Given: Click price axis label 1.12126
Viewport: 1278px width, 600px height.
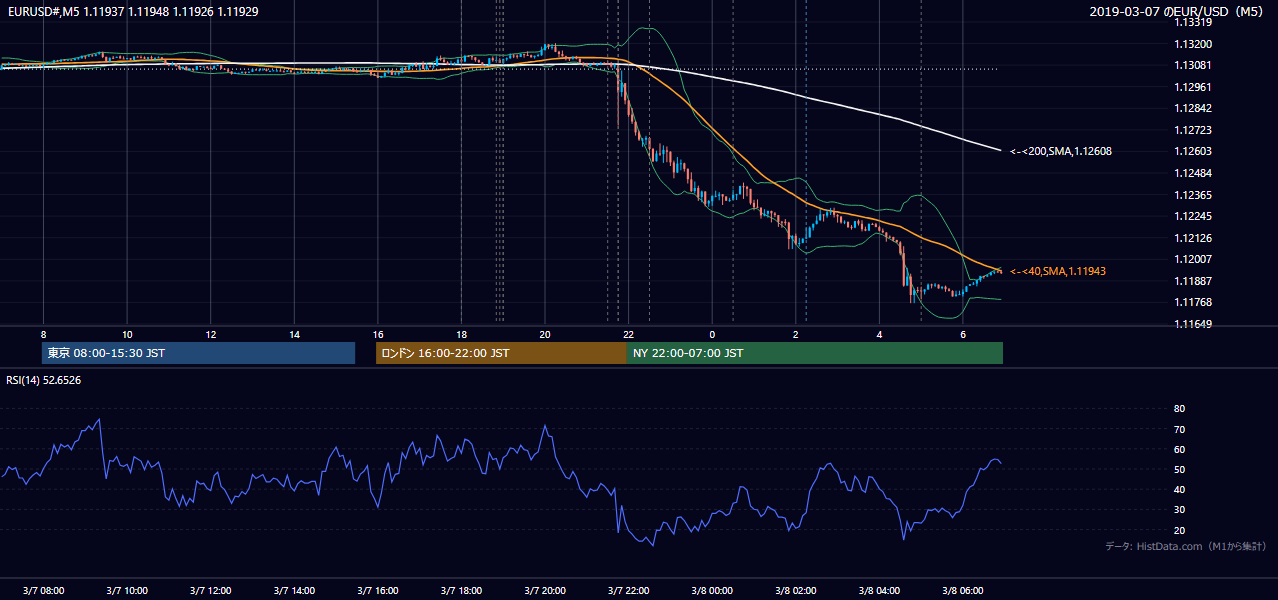Looking at the screenshot, I should [x=1194, y=238].
